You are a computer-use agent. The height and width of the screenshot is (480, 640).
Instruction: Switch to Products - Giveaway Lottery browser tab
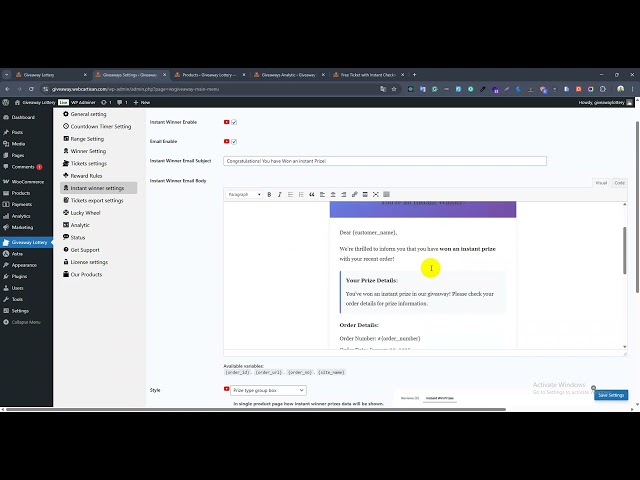210,75
